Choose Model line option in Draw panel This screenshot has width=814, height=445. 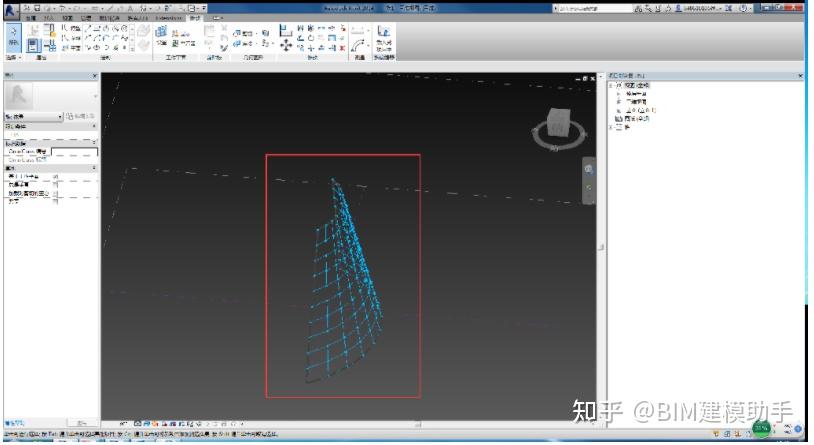click(71, 28)
